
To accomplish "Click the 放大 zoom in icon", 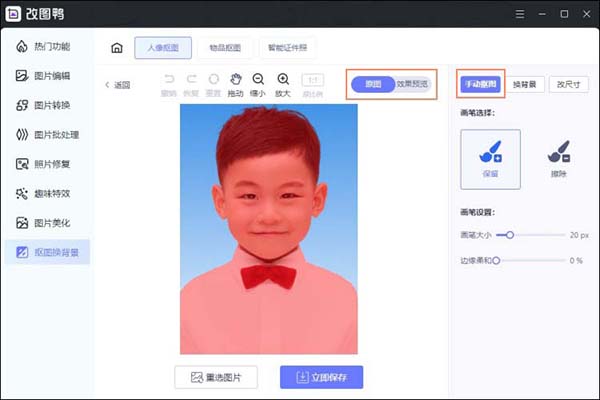I will 283,80.
